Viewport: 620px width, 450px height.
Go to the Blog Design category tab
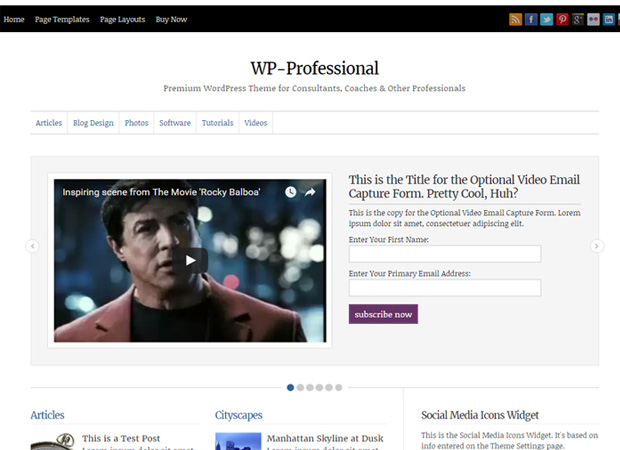93,123
